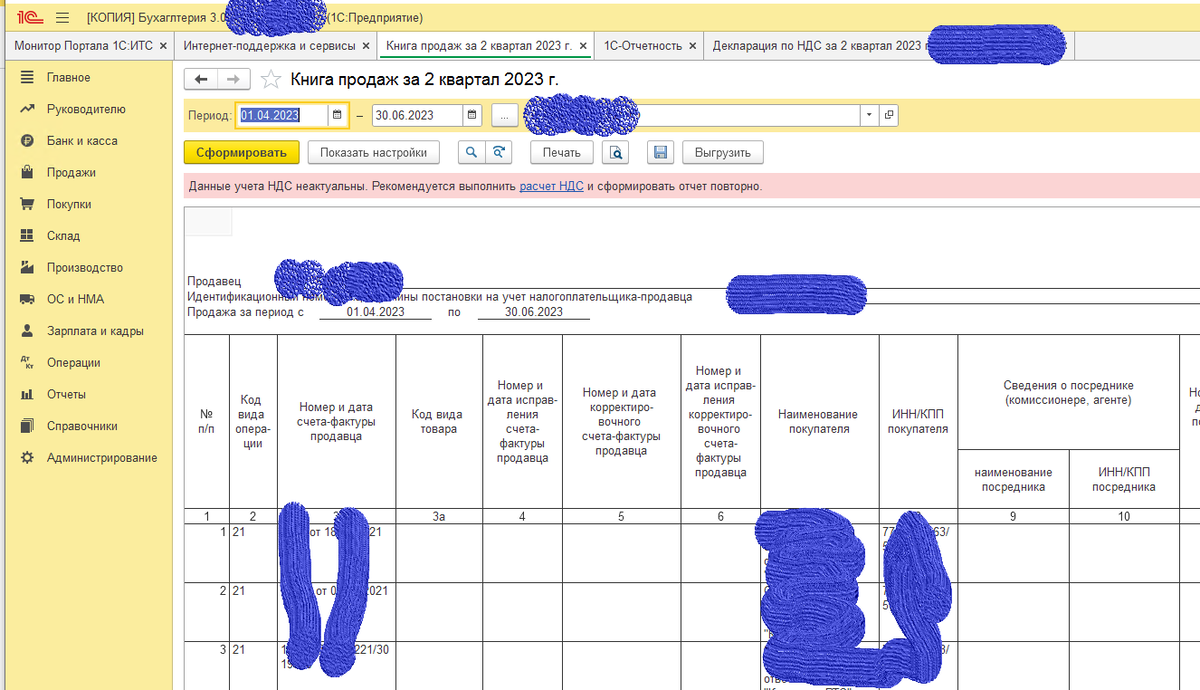1200x690 pixels.
Task: Click the ОС и НМА truck icon
Action: click(27, 299)
